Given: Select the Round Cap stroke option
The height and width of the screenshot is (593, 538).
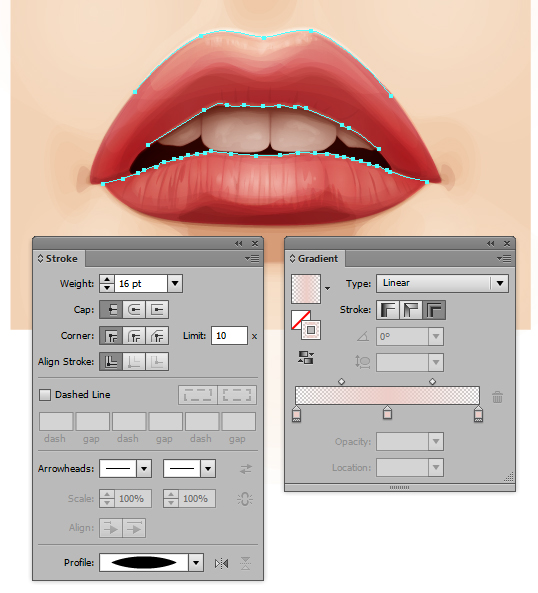Looking at the screenshot, I should coord(134,310).
